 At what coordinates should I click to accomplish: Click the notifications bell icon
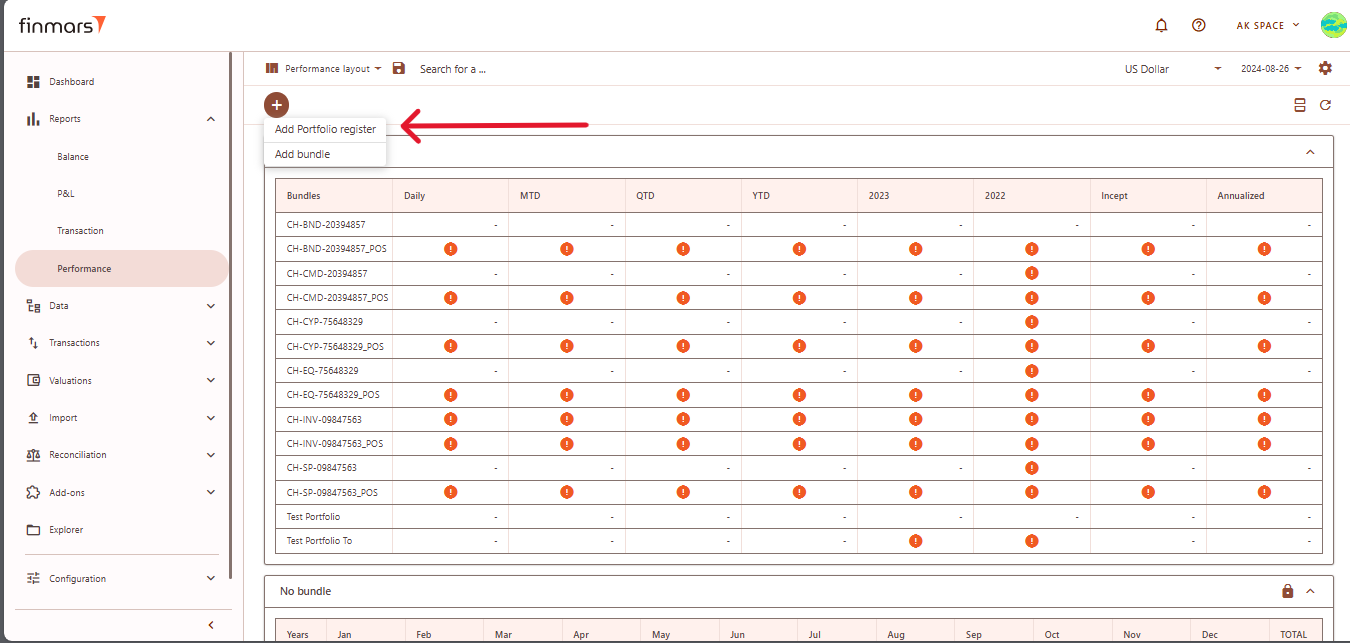[1161, 26]
